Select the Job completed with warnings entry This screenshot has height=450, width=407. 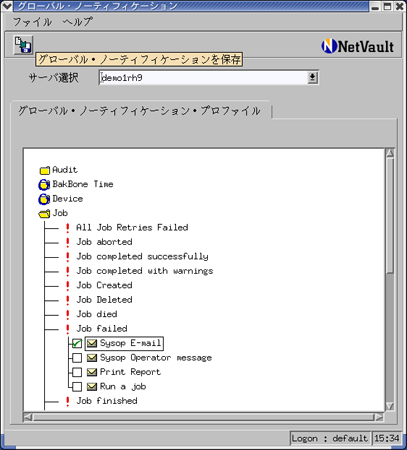145,271
